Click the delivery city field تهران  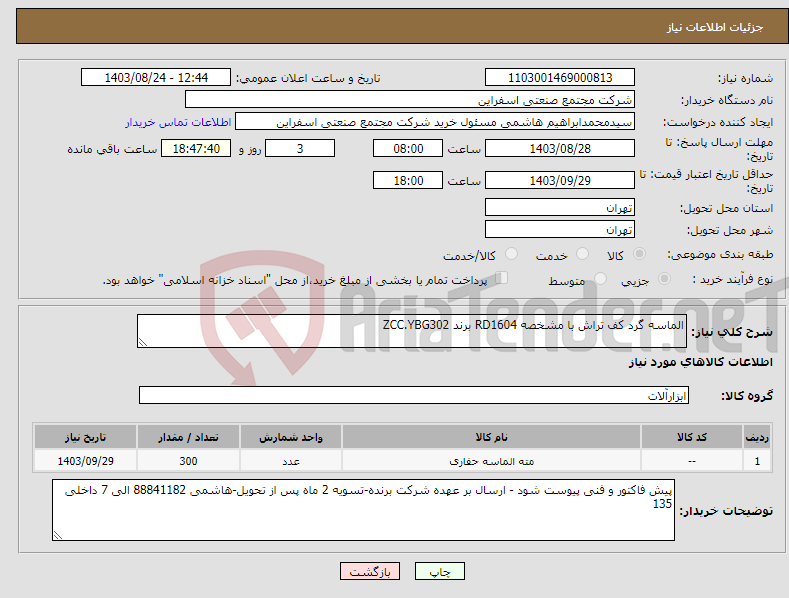[x=560, y=230]
